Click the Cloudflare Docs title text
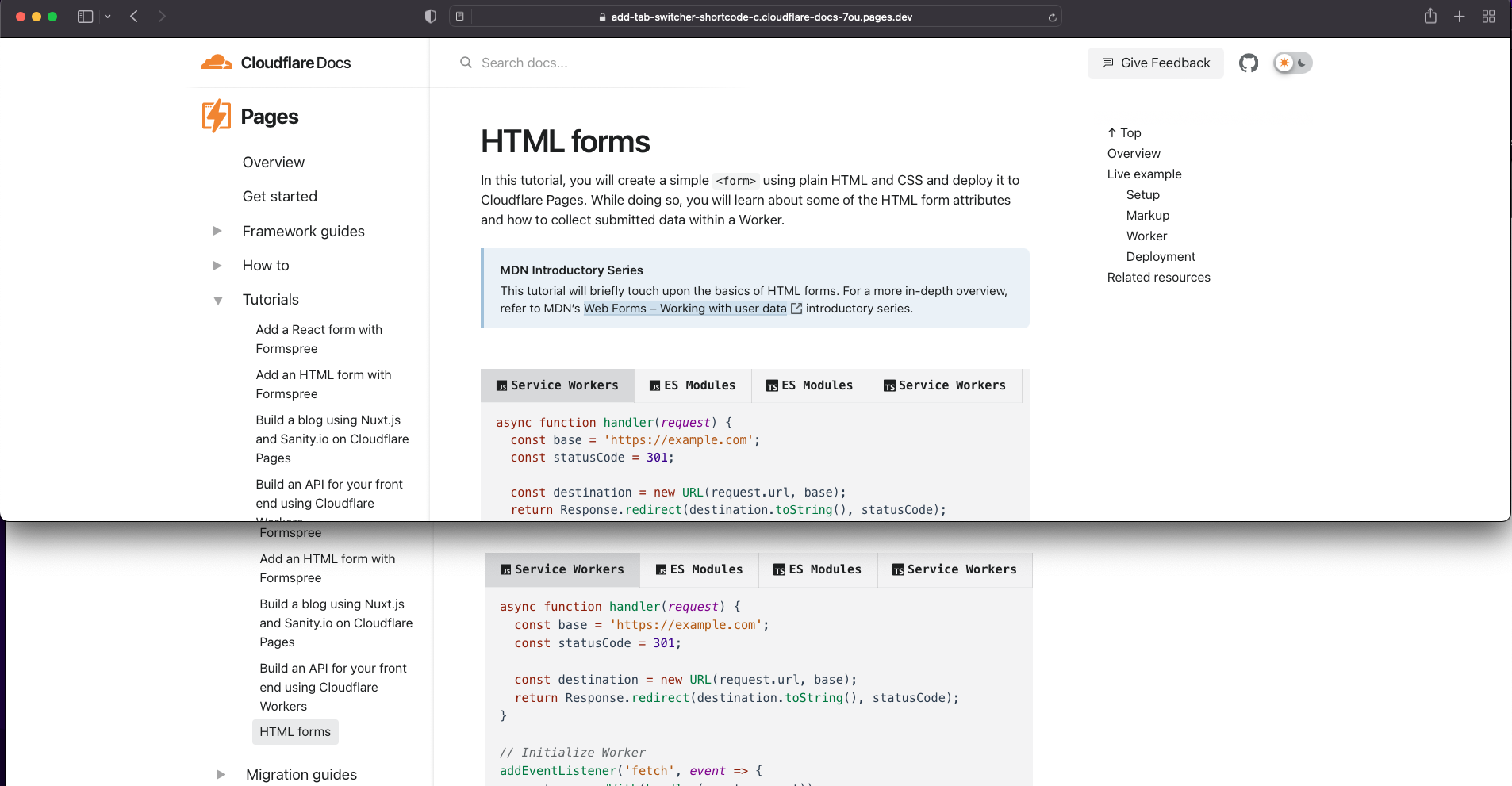1512x786 pixels. tap(296, 63)
